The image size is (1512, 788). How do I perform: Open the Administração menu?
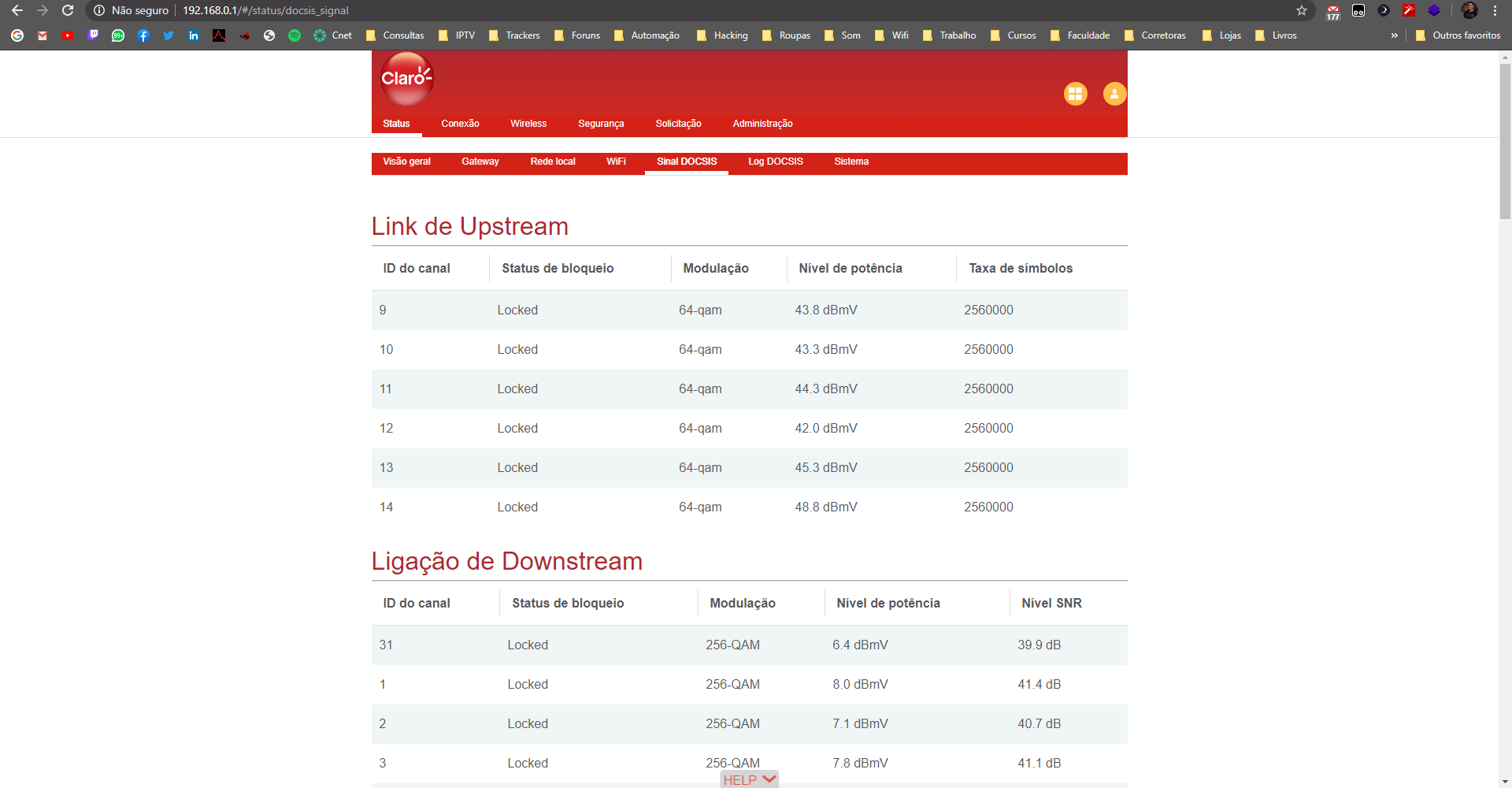[762, 124]
